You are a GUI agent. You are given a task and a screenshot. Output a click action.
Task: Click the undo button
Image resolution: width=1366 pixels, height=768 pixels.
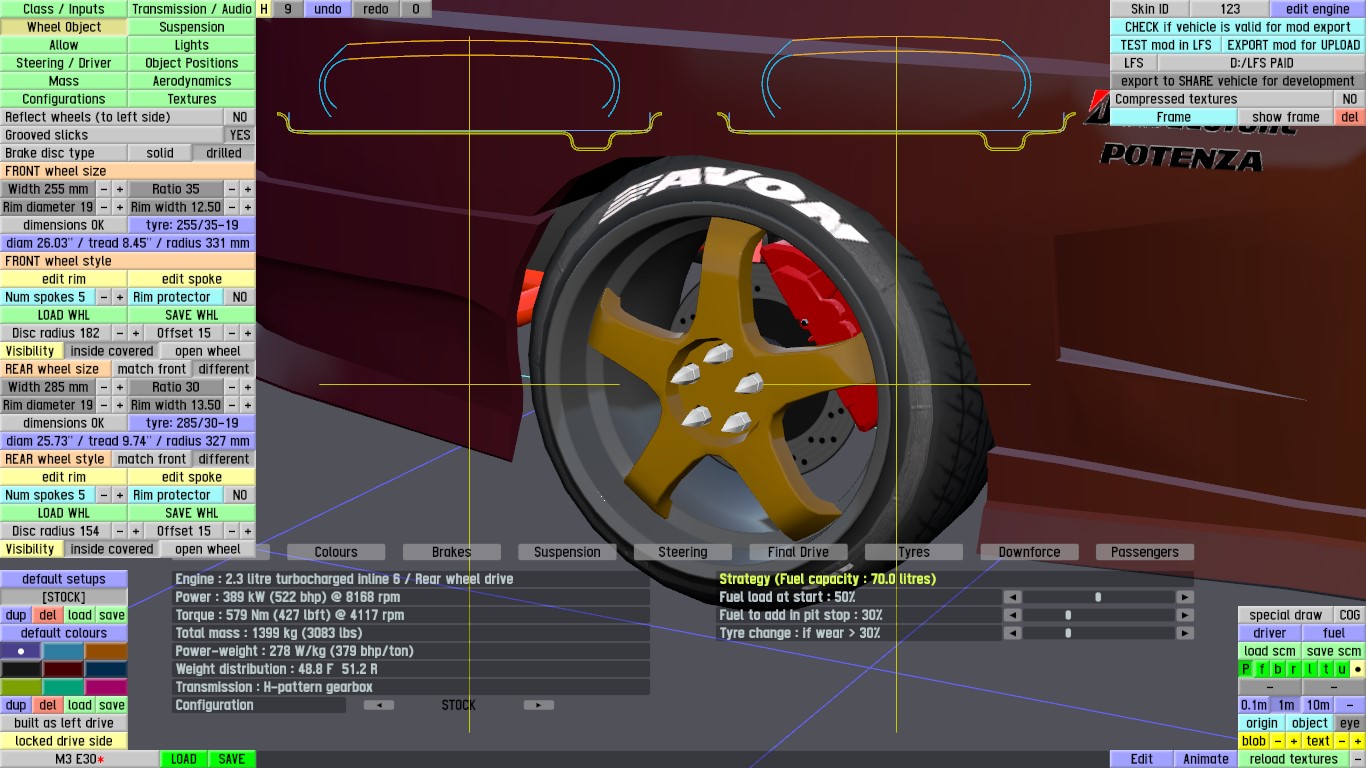click(x=328, y=9)
